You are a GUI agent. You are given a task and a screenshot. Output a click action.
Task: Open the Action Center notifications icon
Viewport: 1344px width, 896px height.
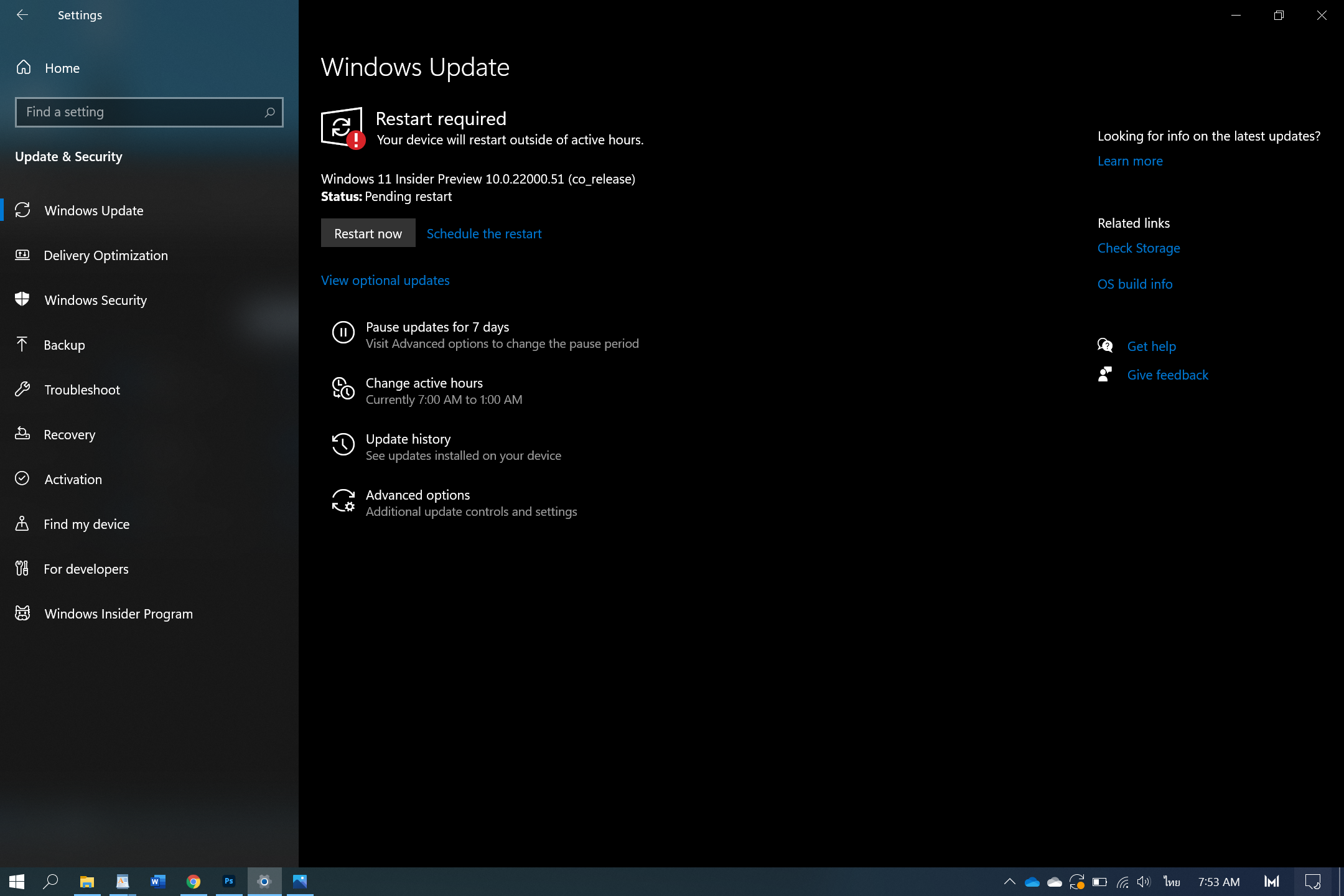tap(1313, 882)
